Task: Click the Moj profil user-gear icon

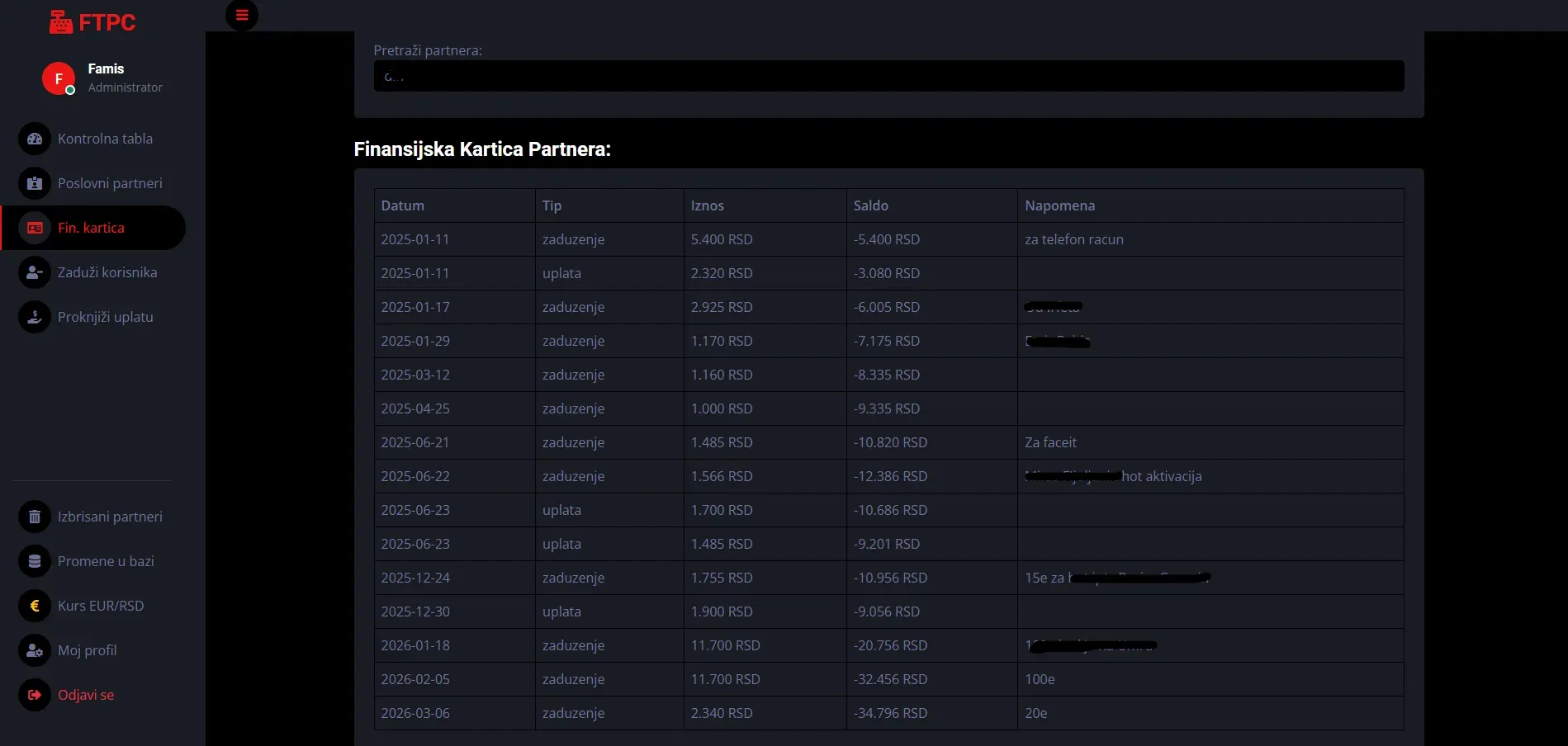Action: tap(35, 650)
